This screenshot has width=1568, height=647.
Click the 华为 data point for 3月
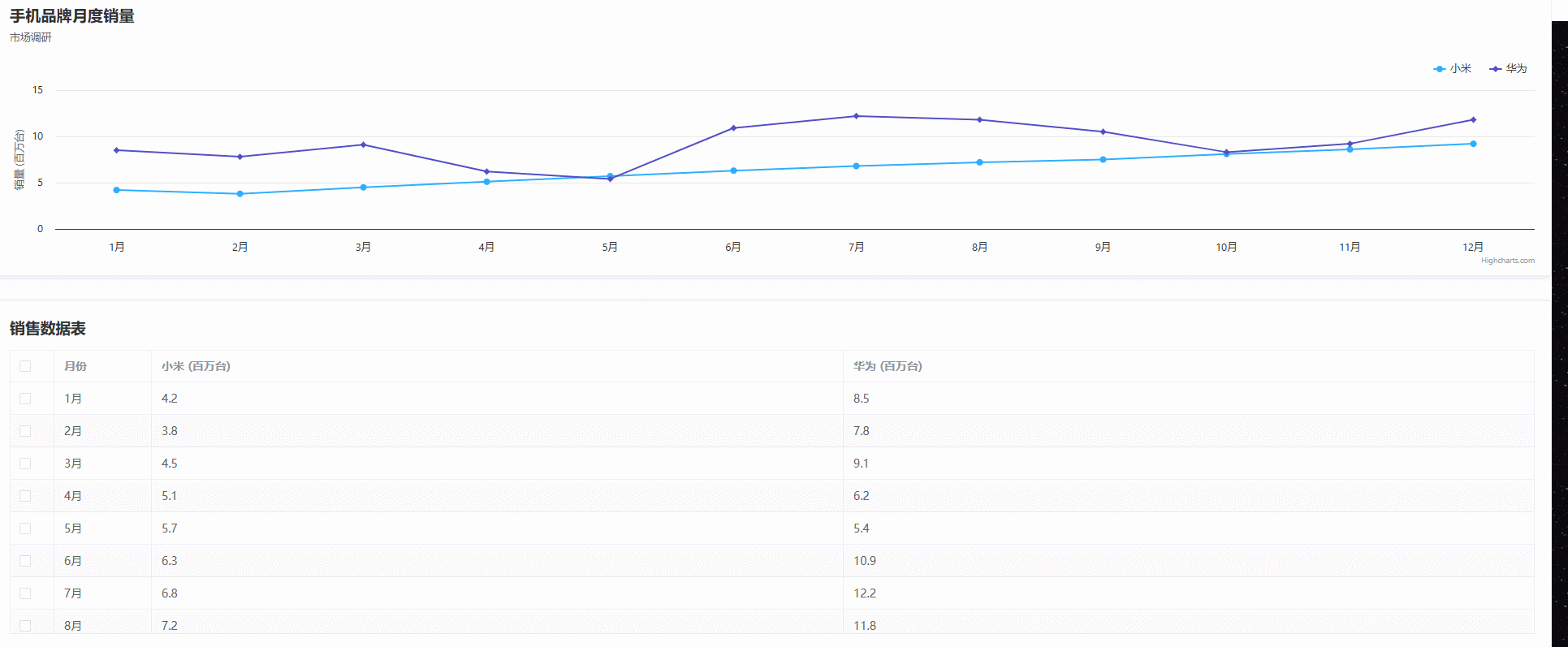pyautogui.click(x=363, y=144)
